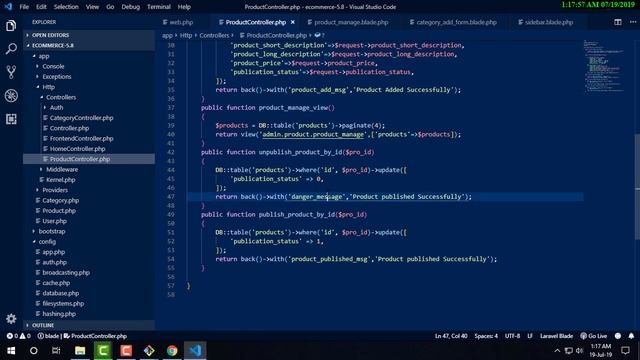Viewport: 640px width, 360px height.
Task: Open the green Camtasia taskbar icon
Action: point(103,351)
